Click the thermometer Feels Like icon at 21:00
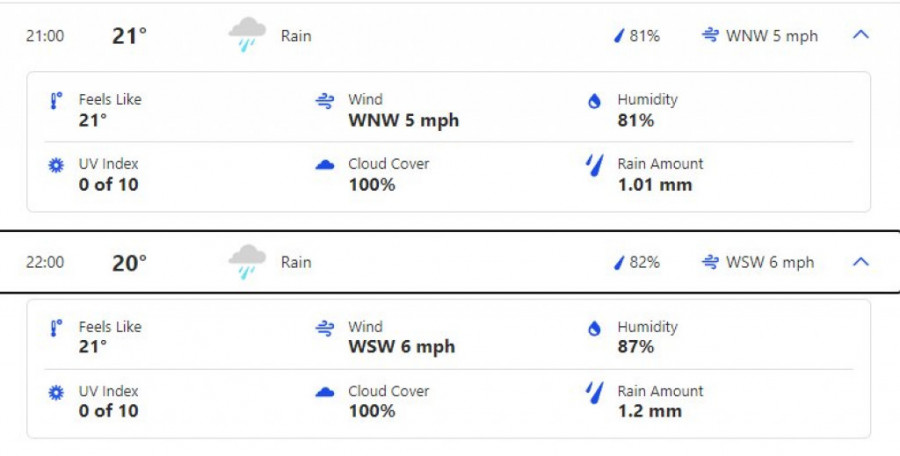The height and width of the screenshot is (456, 900). tap(56, 101)
